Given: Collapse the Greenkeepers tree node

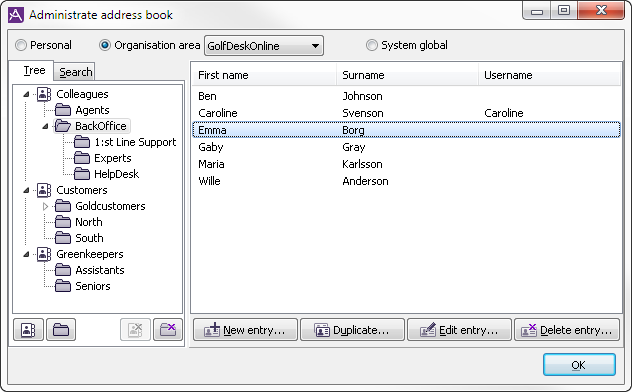Looking at the screenshot, I should click(26, 254).
